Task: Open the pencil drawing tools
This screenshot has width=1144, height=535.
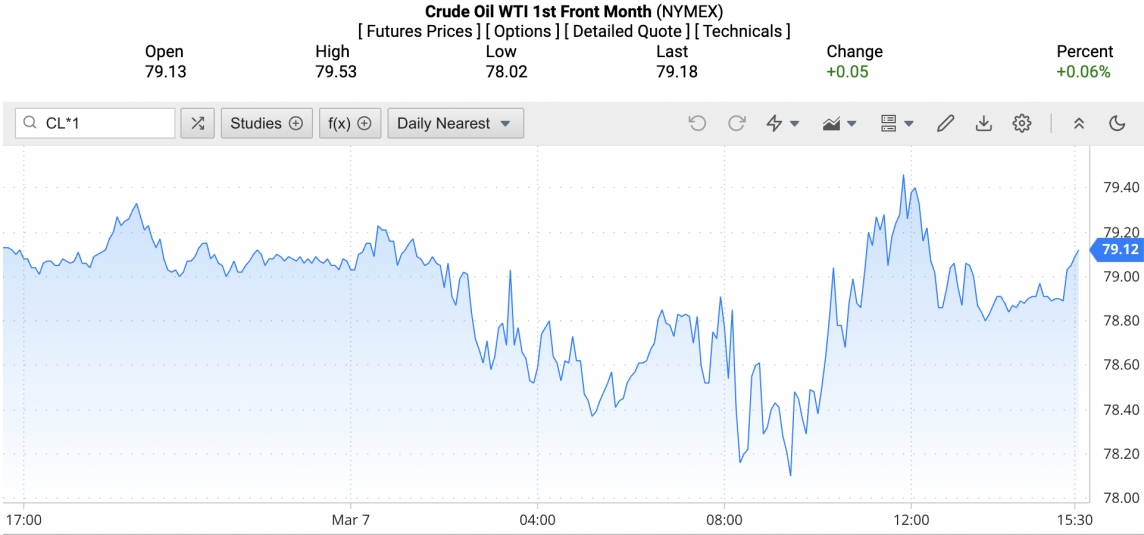Action: coord(945,123)
